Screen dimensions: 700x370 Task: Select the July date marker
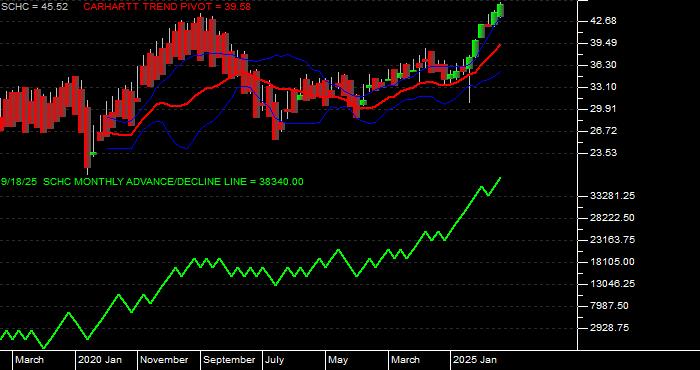pyautogui.click(x=274, y=360)
